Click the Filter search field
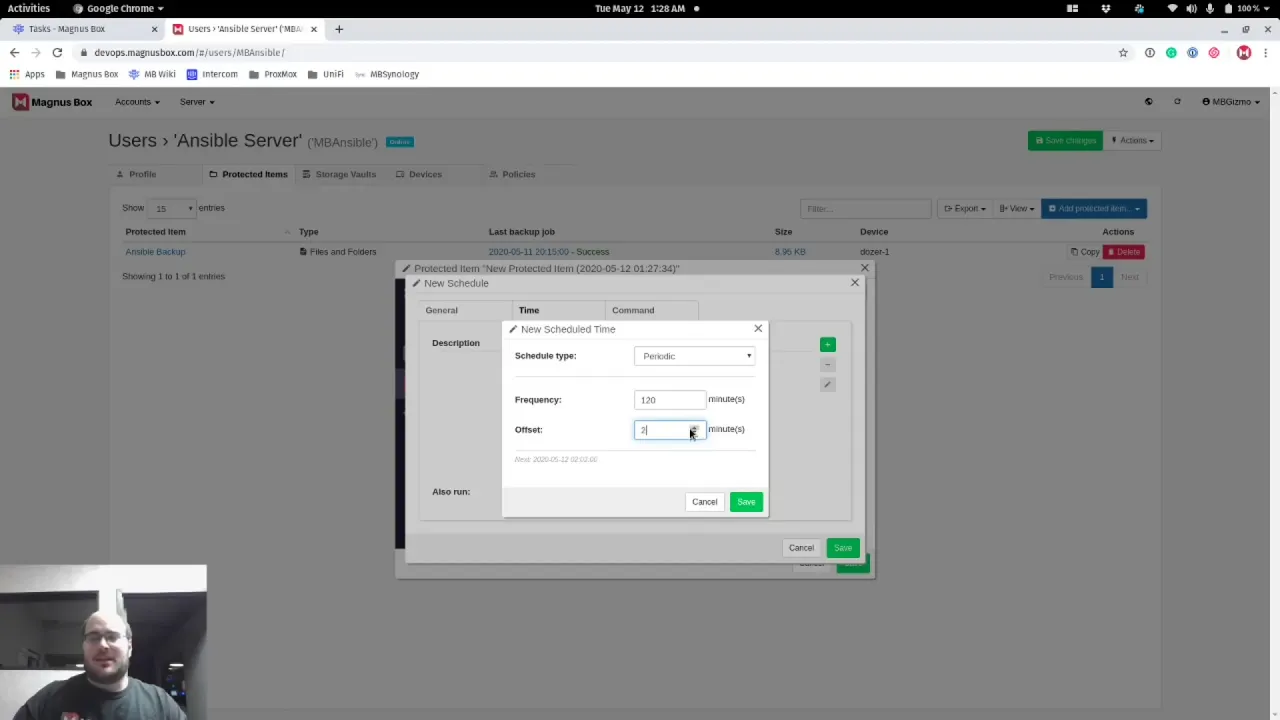Screen dimensions: 1280x720 [x=865, y=209]
